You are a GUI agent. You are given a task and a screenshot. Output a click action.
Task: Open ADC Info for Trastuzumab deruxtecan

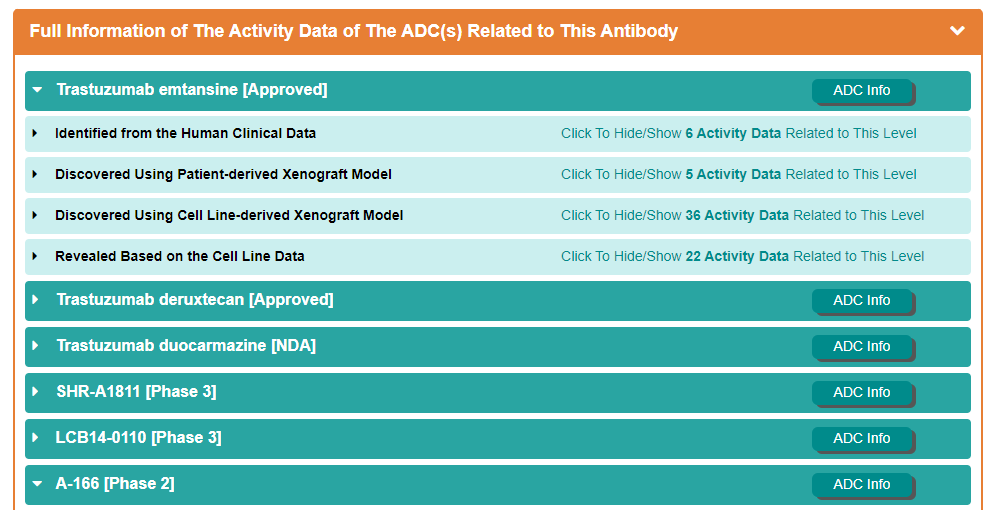tap(861, 301)
